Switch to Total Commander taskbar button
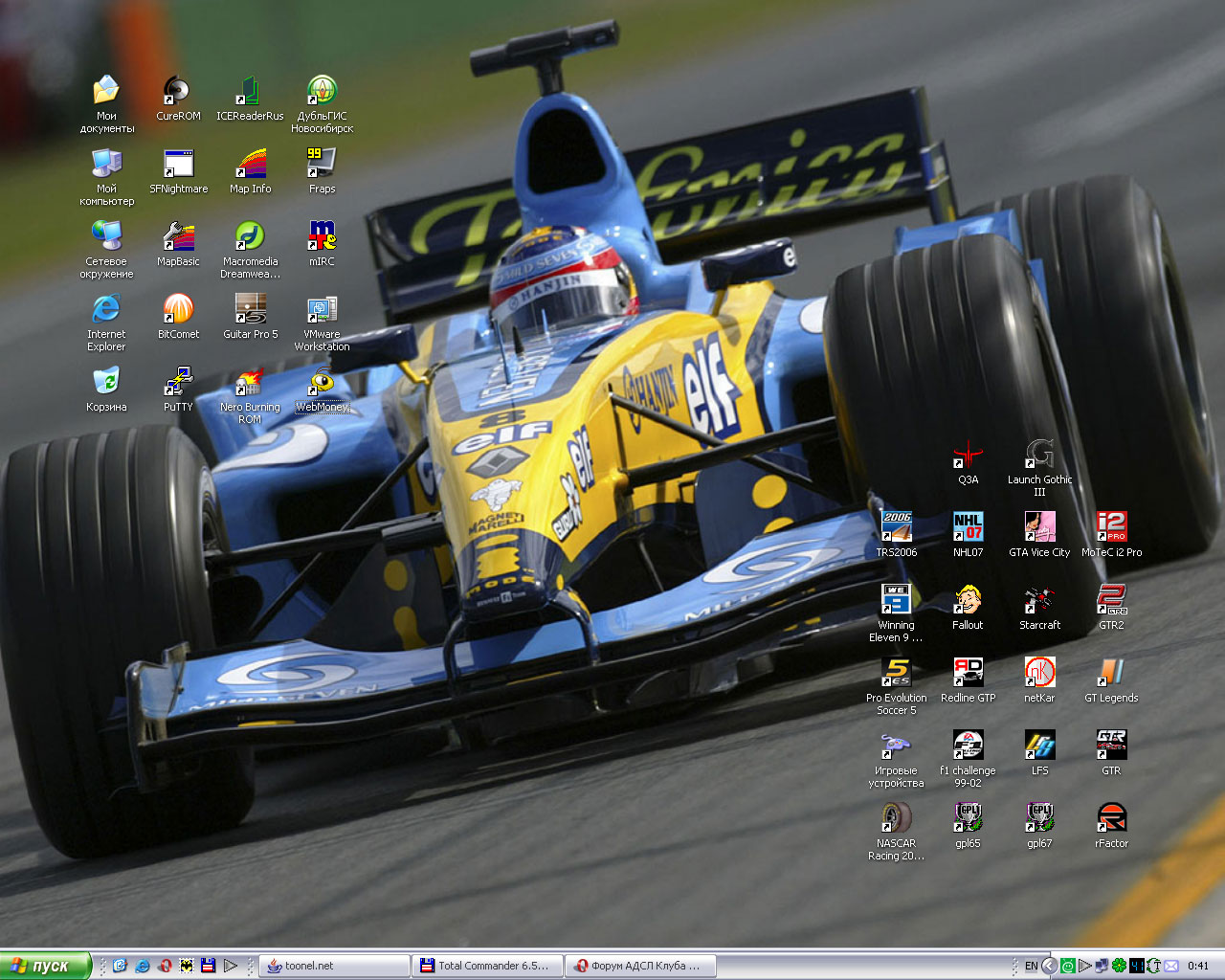The width and height of the screenshot is (1225, 980). (487, 966)
